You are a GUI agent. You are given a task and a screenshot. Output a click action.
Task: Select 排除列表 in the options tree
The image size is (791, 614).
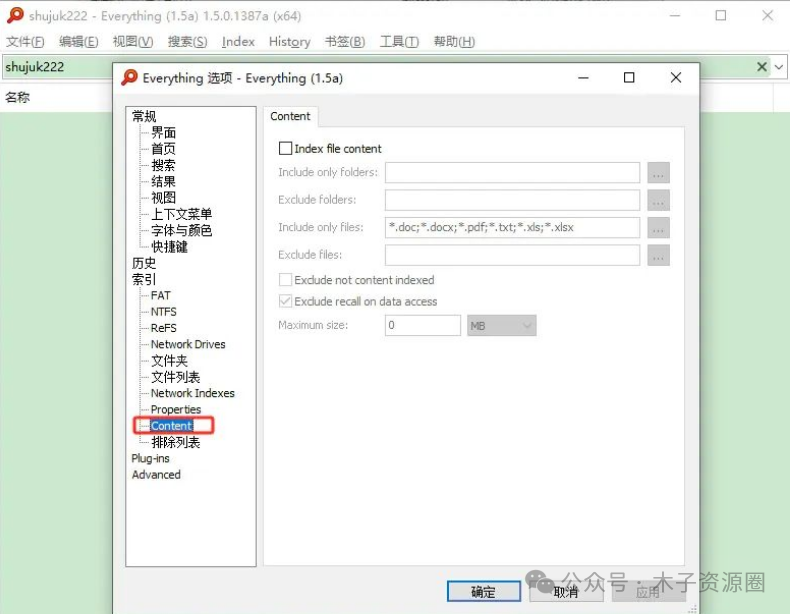[x=176, y=442]
